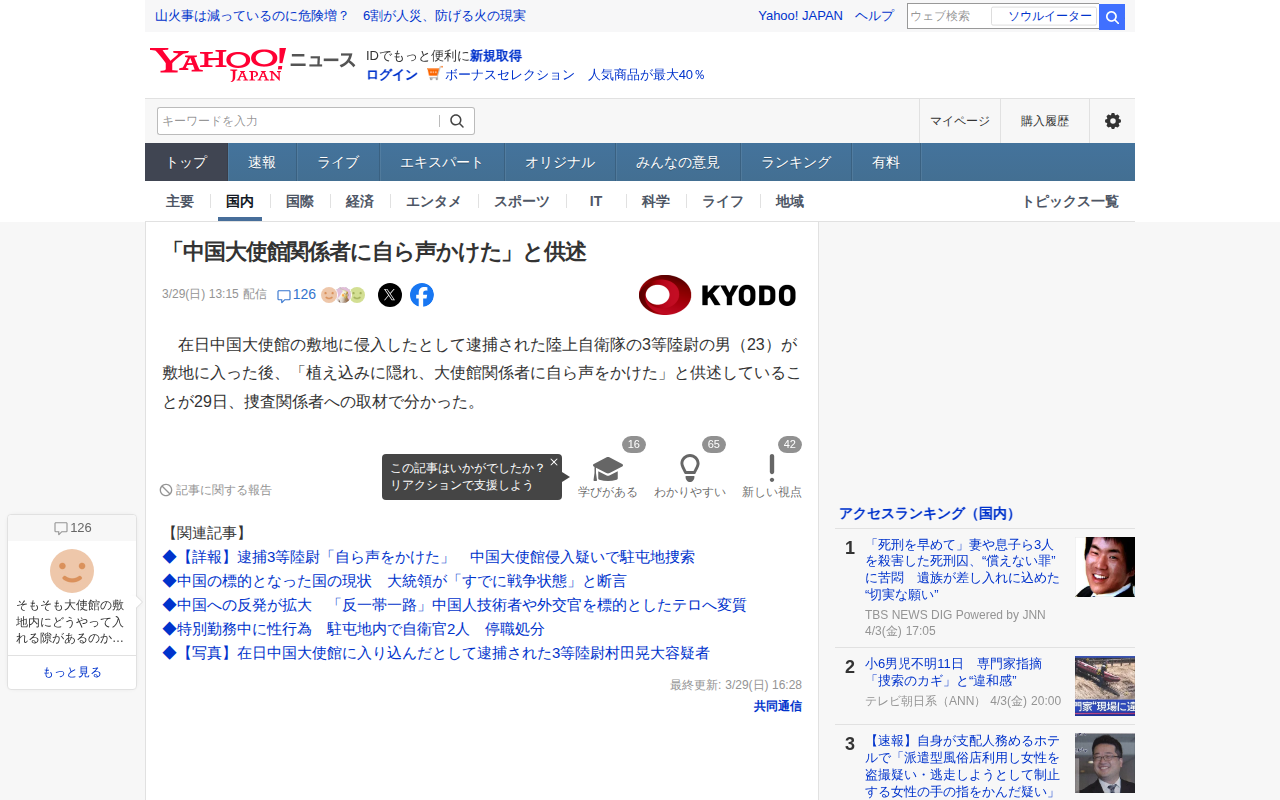Click the ログイン link

pyautogui.click(x=392, y=74)
